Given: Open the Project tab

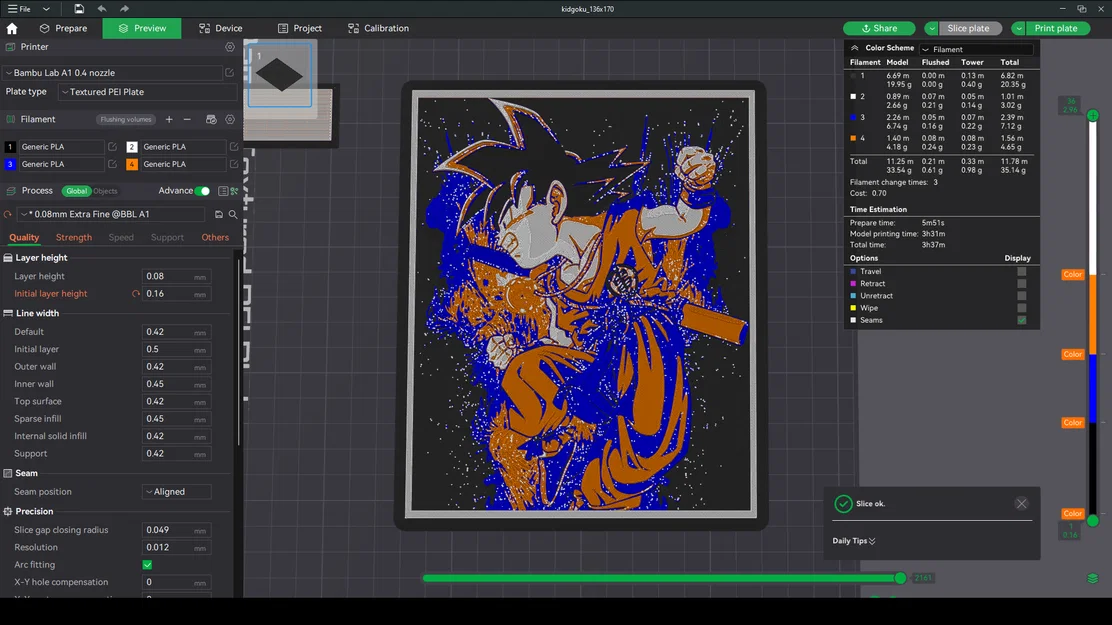Looking at the screenshot, I should tap(300, 28).
